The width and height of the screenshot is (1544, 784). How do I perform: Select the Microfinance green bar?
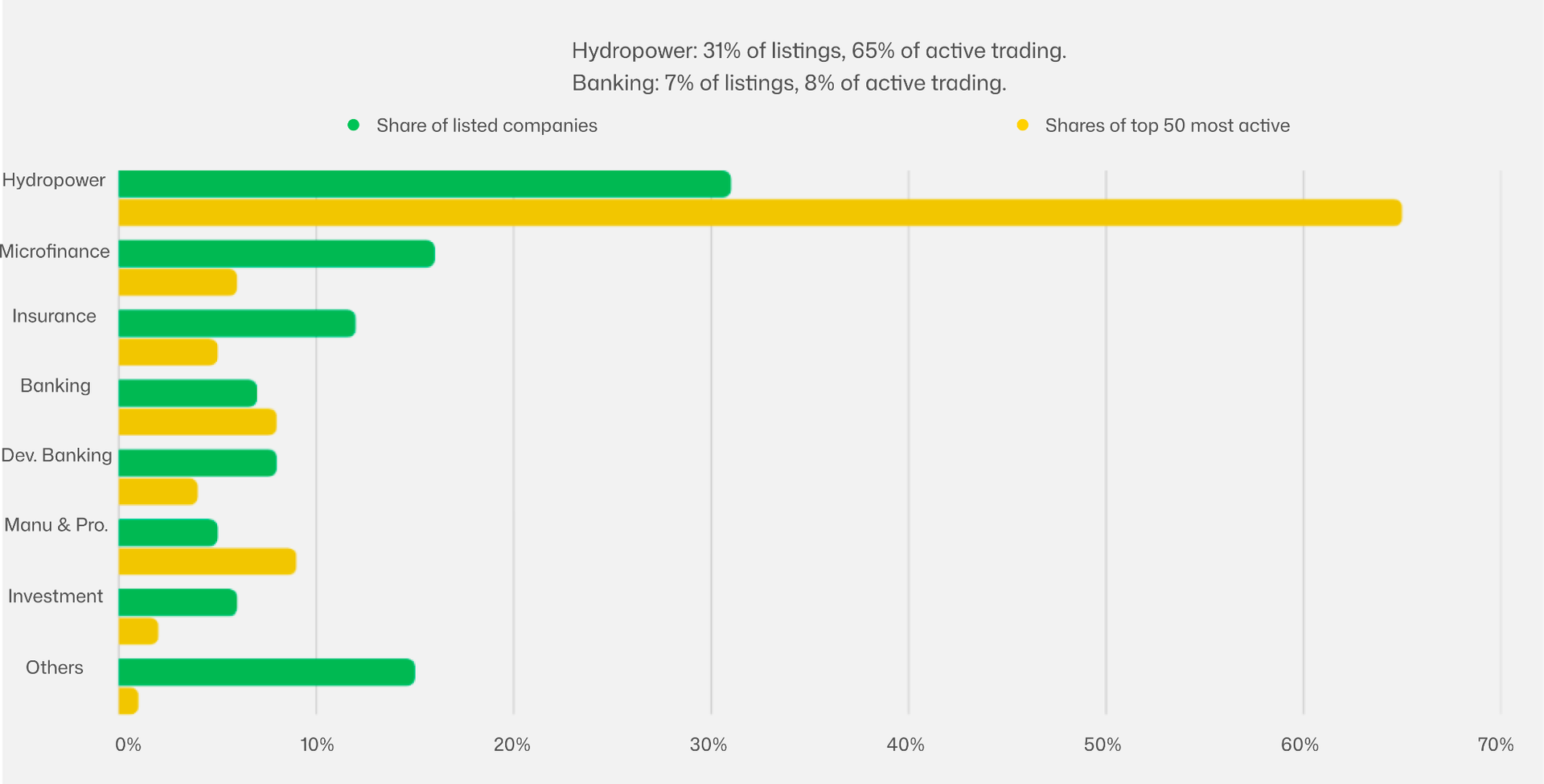(x=276, y=254)
